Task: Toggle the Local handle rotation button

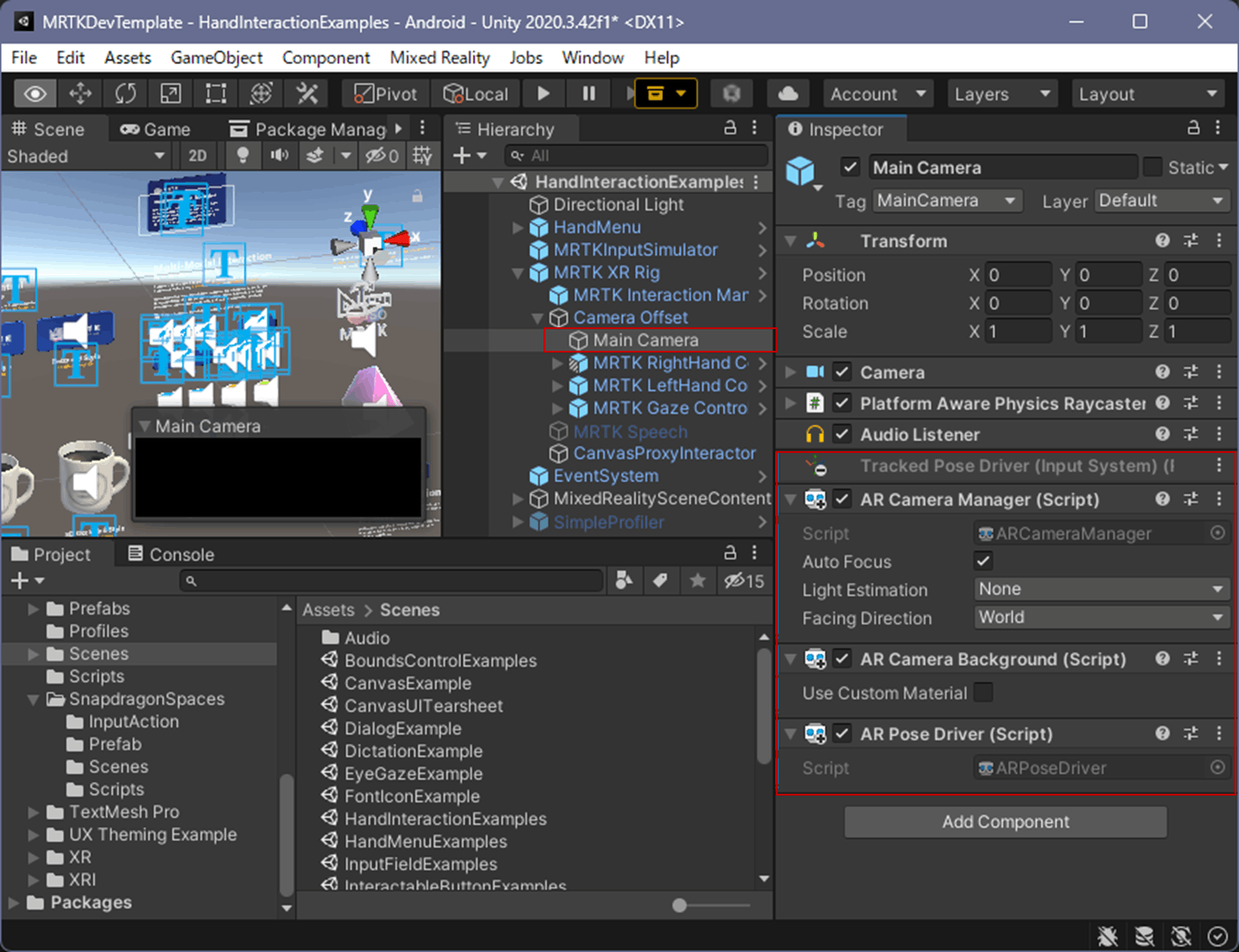Action: click(476, 94)
